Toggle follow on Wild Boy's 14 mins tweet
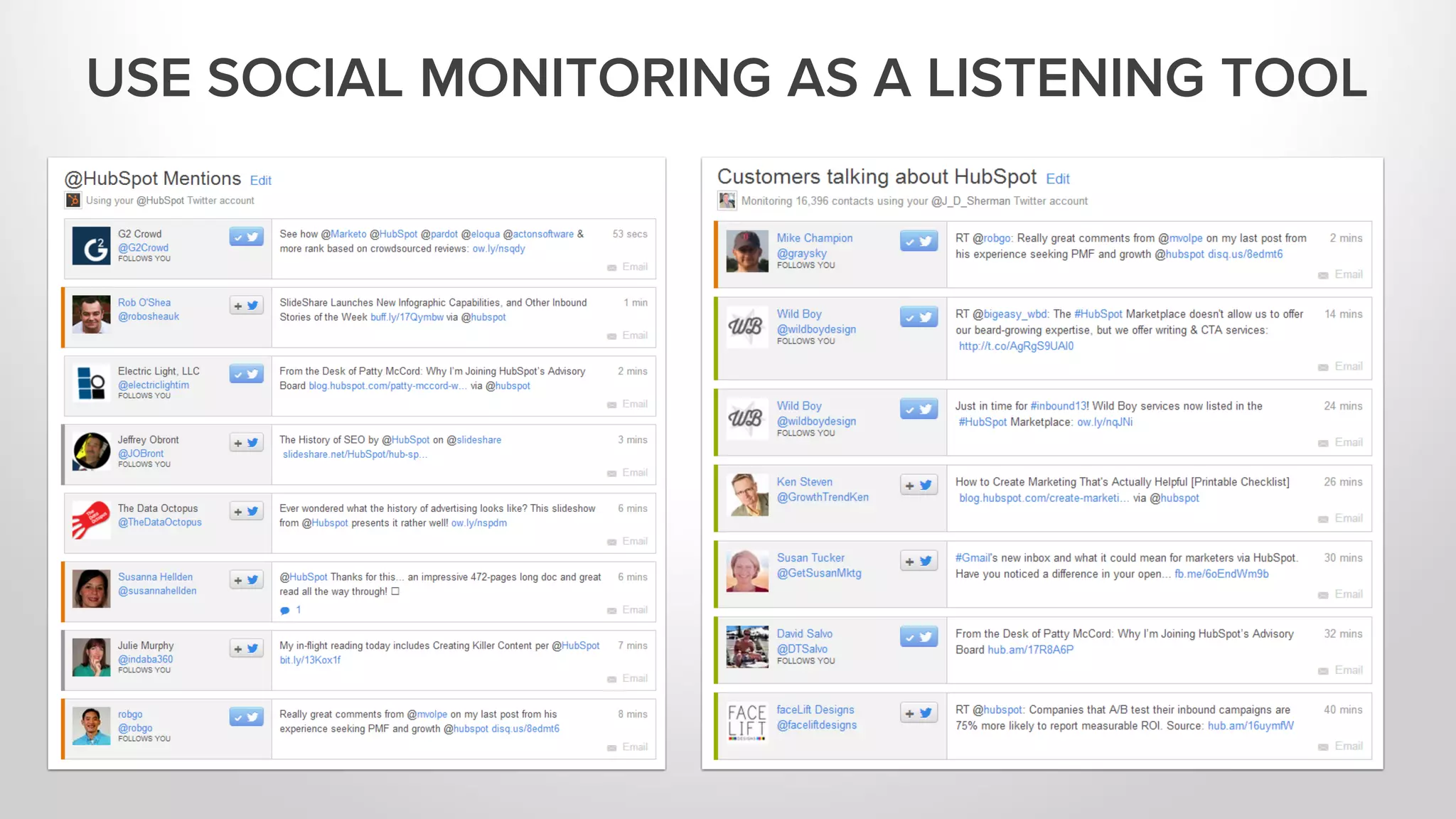Image resolution: width=1456 pixels, height=819 pixels. pos(919,317)
